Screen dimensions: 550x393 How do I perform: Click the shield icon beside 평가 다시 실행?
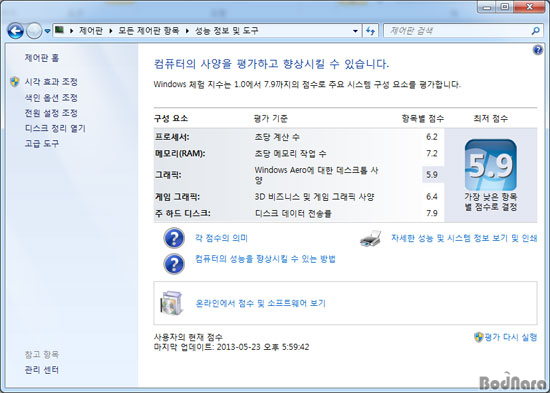click(x=478, y=337)
